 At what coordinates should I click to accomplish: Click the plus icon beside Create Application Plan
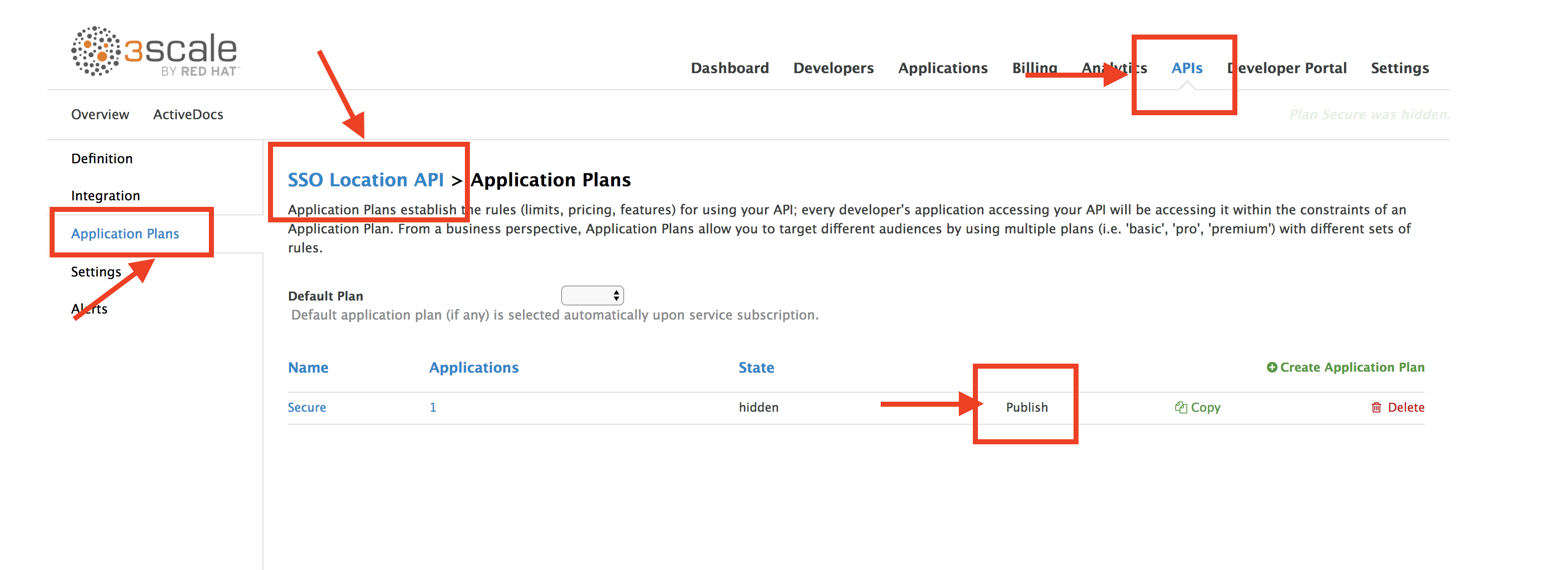pyautogui.click(x=1271, y=368)
